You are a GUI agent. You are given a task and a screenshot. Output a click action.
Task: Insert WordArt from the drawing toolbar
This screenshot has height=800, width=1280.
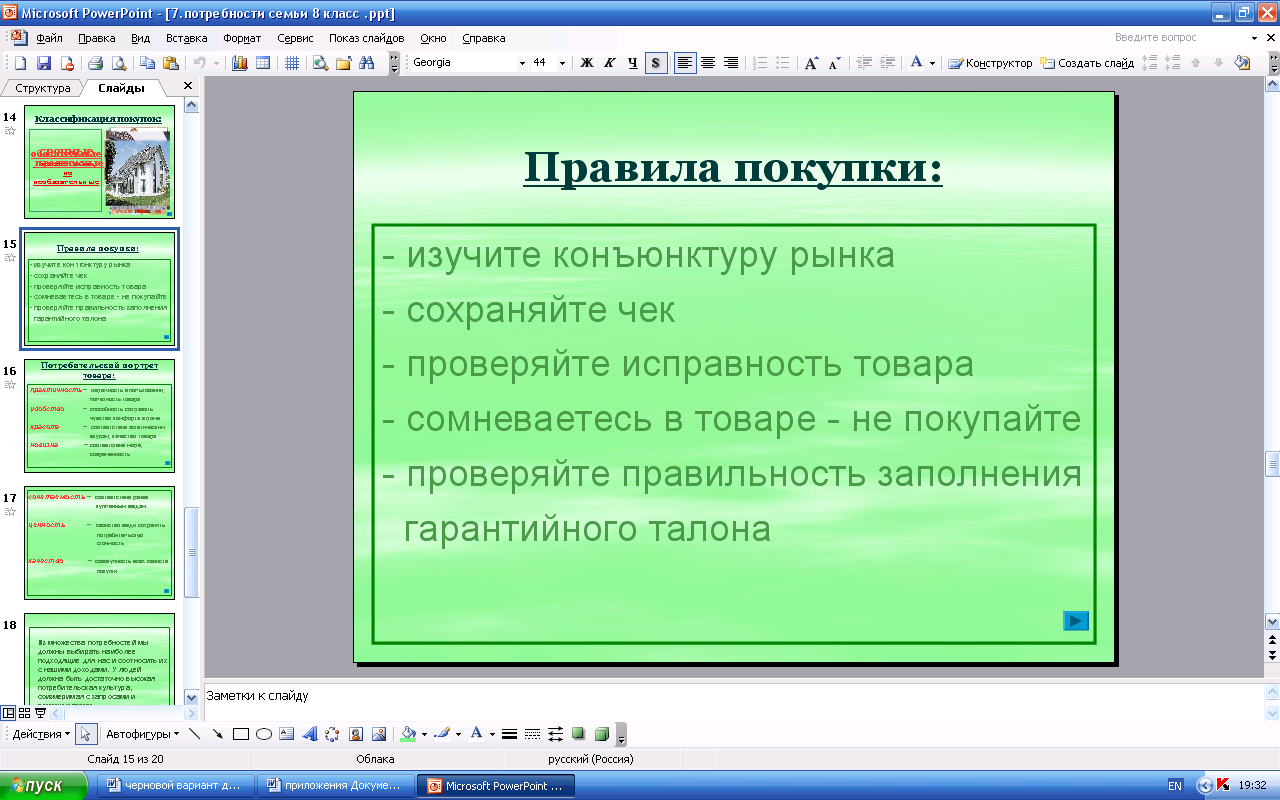pos(309,734)
